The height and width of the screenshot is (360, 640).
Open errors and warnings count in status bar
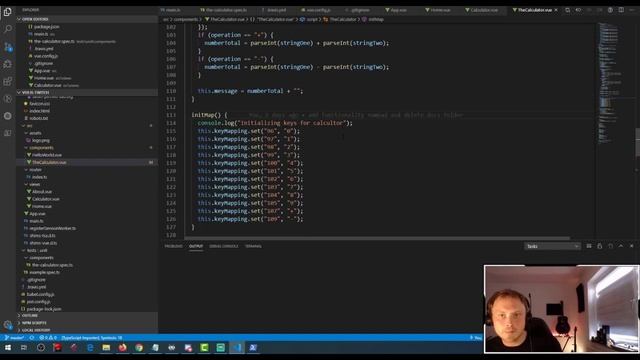click(48, 338)
